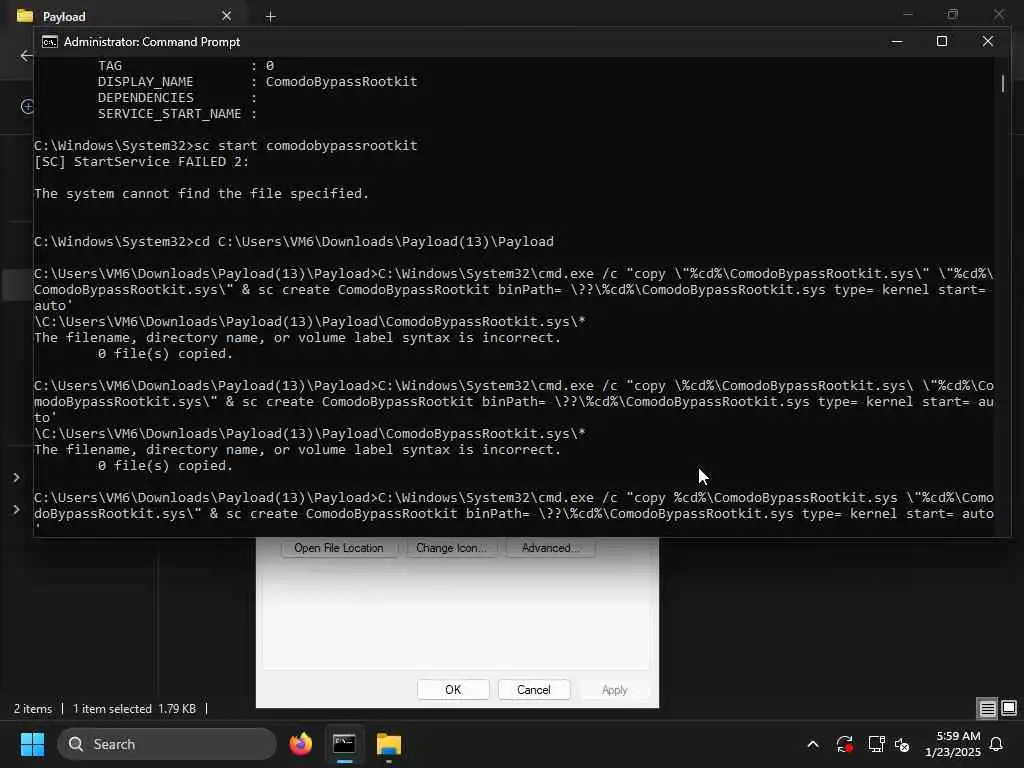1024x768 pixels.
Task: Show hidden system tray icons
Action: [x=813, y=744]
